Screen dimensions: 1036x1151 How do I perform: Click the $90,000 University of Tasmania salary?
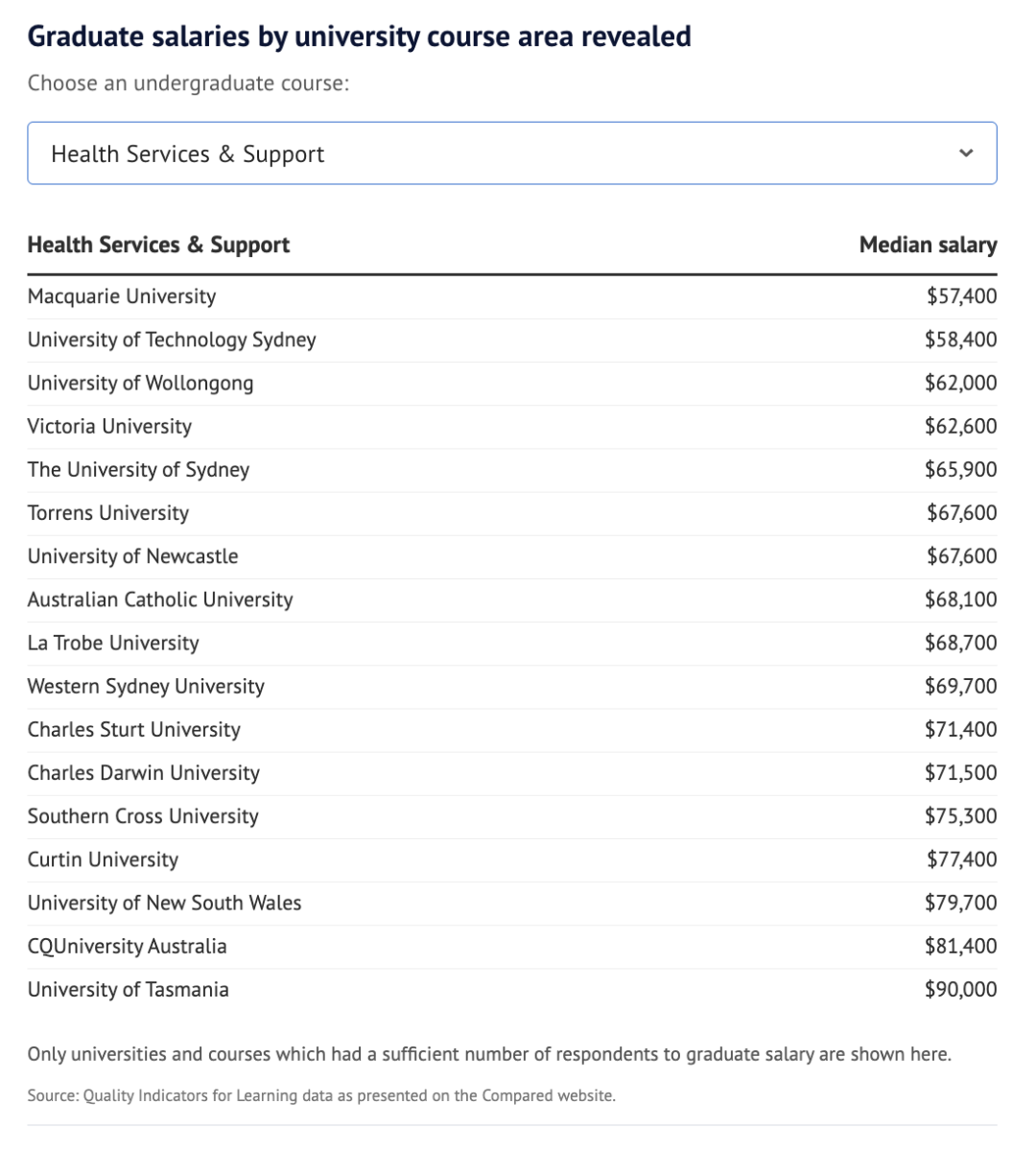(960, 989)
